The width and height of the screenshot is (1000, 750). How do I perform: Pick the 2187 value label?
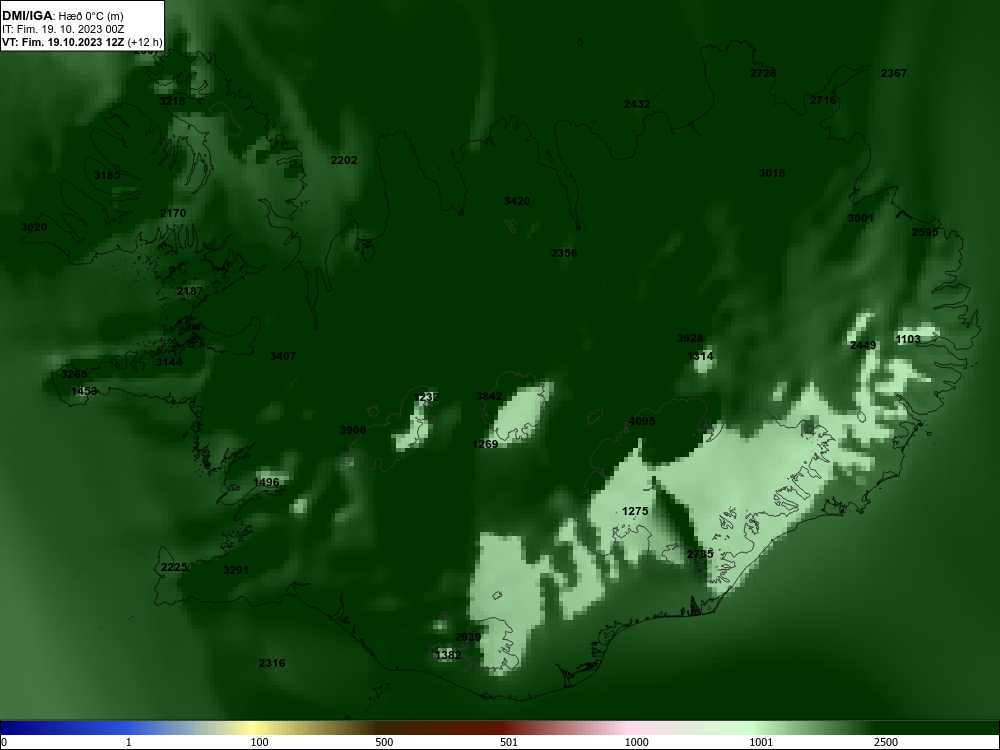tap(190, 291)
